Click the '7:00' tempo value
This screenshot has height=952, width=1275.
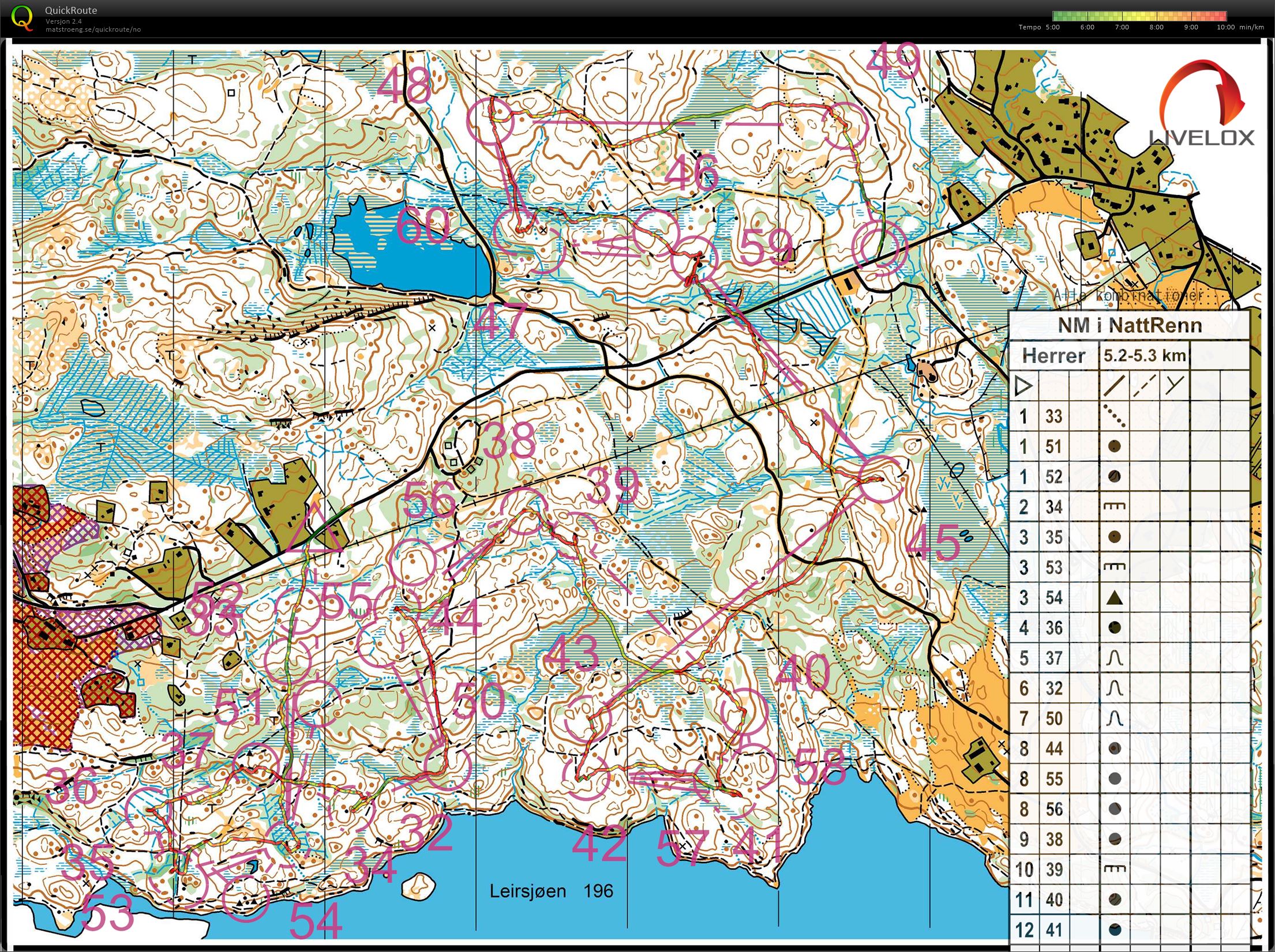1122,27
